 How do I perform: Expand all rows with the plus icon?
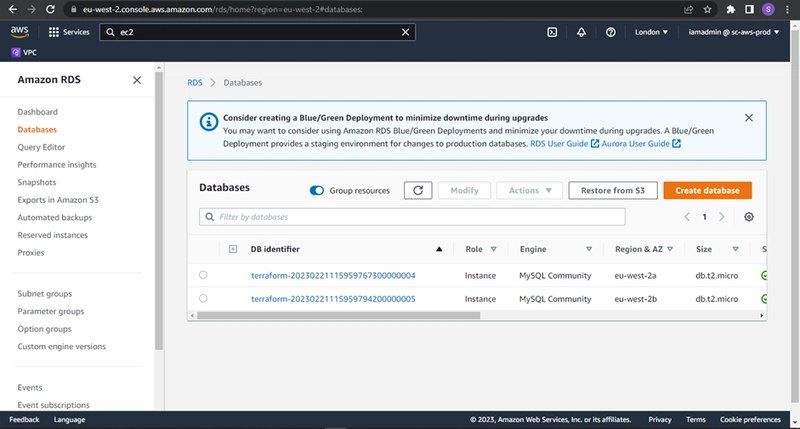(x=233, y=249)
